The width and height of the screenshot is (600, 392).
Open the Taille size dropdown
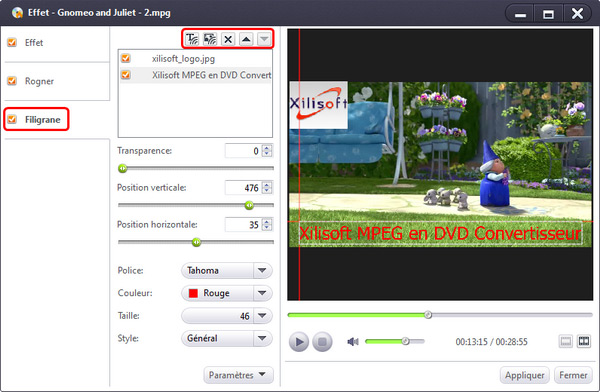pos(227,316)
